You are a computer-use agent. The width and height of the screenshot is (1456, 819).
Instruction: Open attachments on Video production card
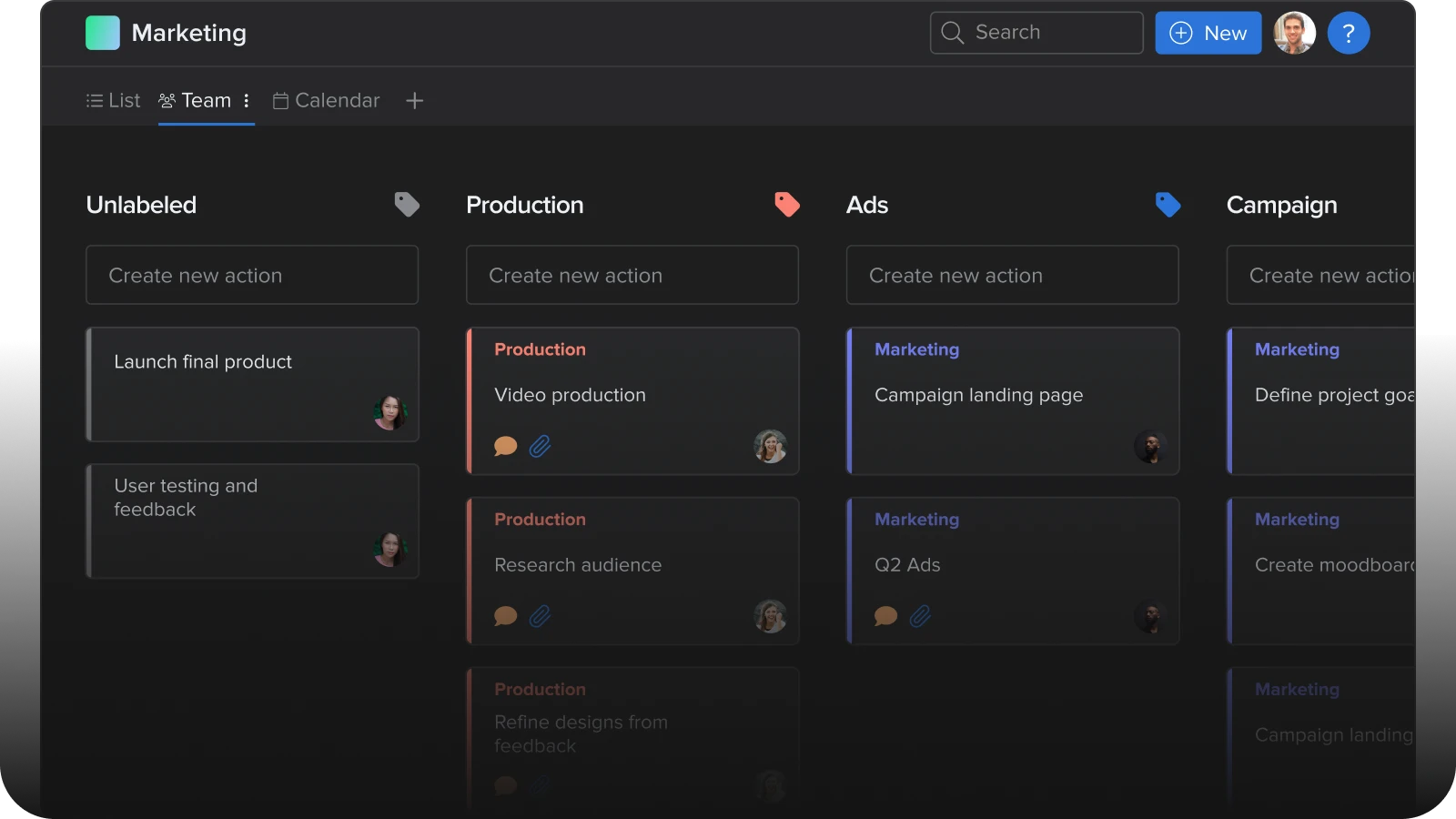(x=541, y=446)
